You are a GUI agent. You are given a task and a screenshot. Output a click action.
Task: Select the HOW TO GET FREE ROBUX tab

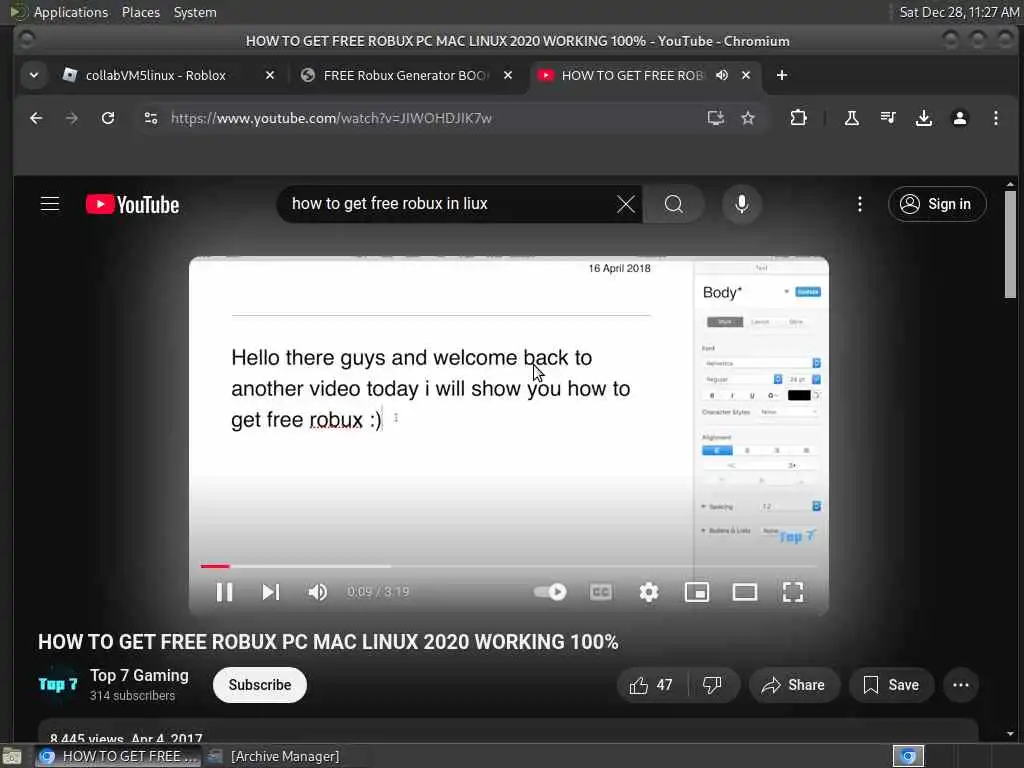pyautogui.click(x=632, y=75)
